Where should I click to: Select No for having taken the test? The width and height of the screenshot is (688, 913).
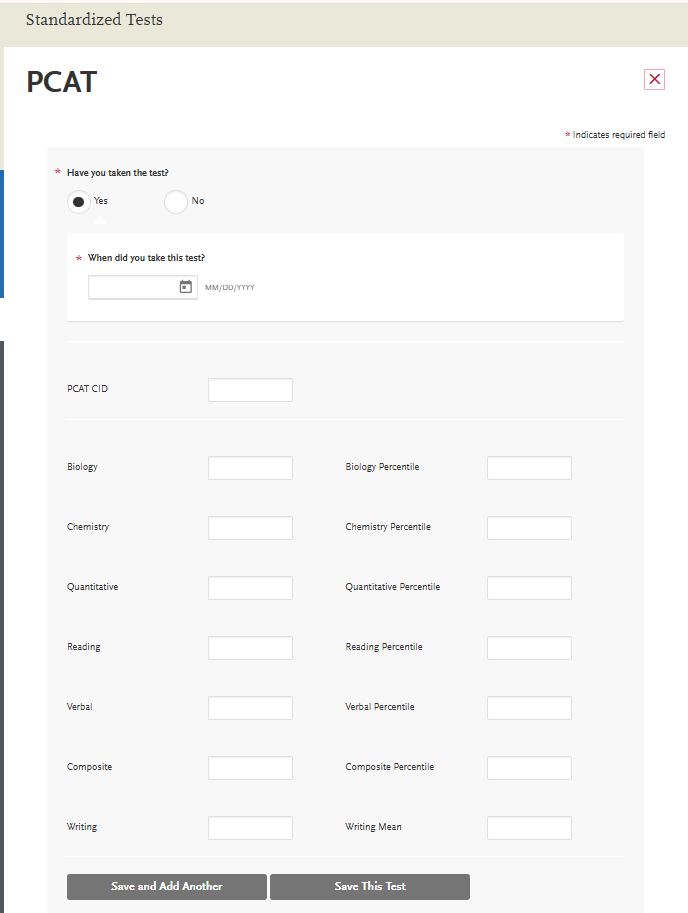(x=176, y=201)
